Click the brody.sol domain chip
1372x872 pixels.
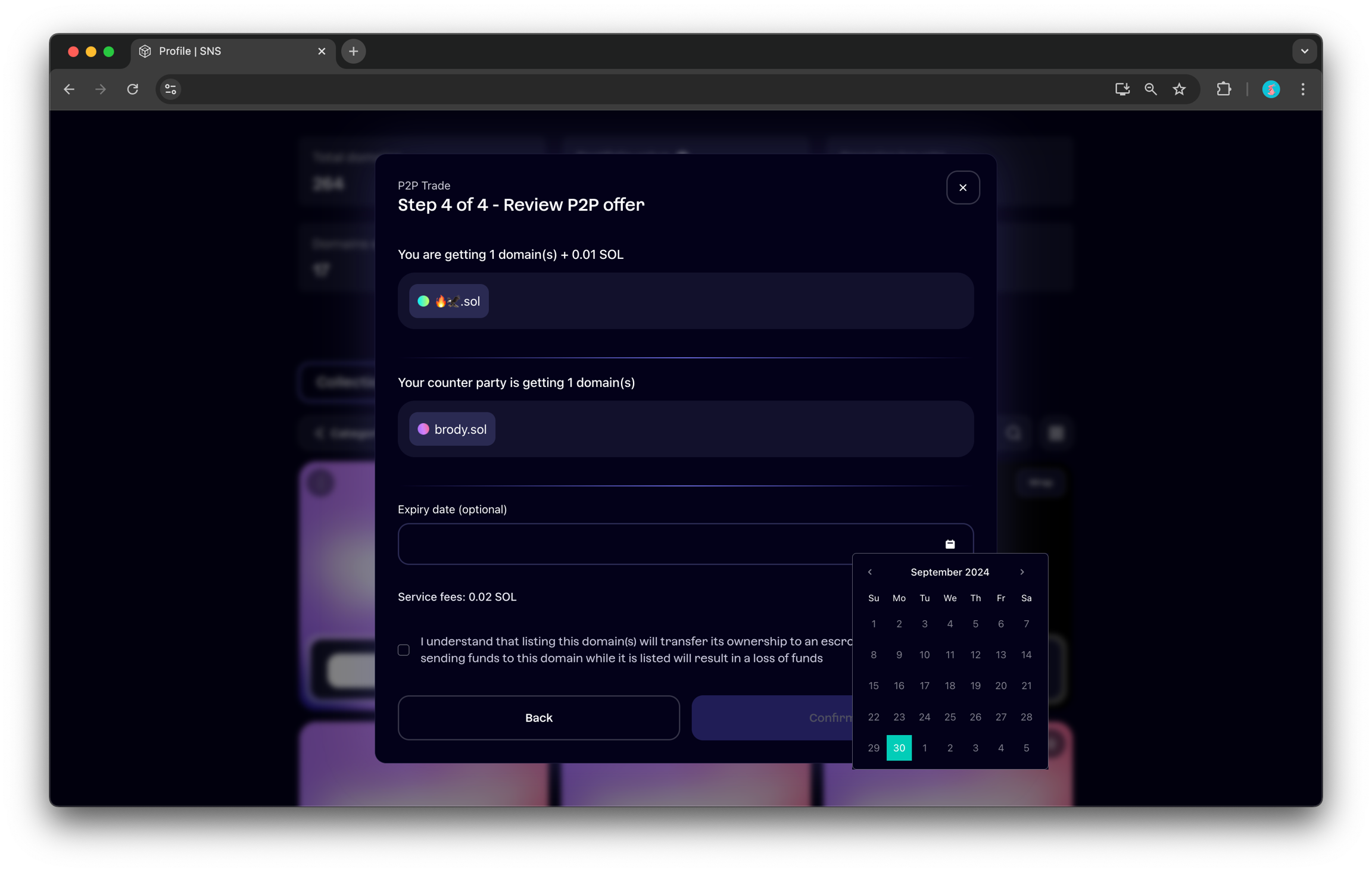(452, 429)
